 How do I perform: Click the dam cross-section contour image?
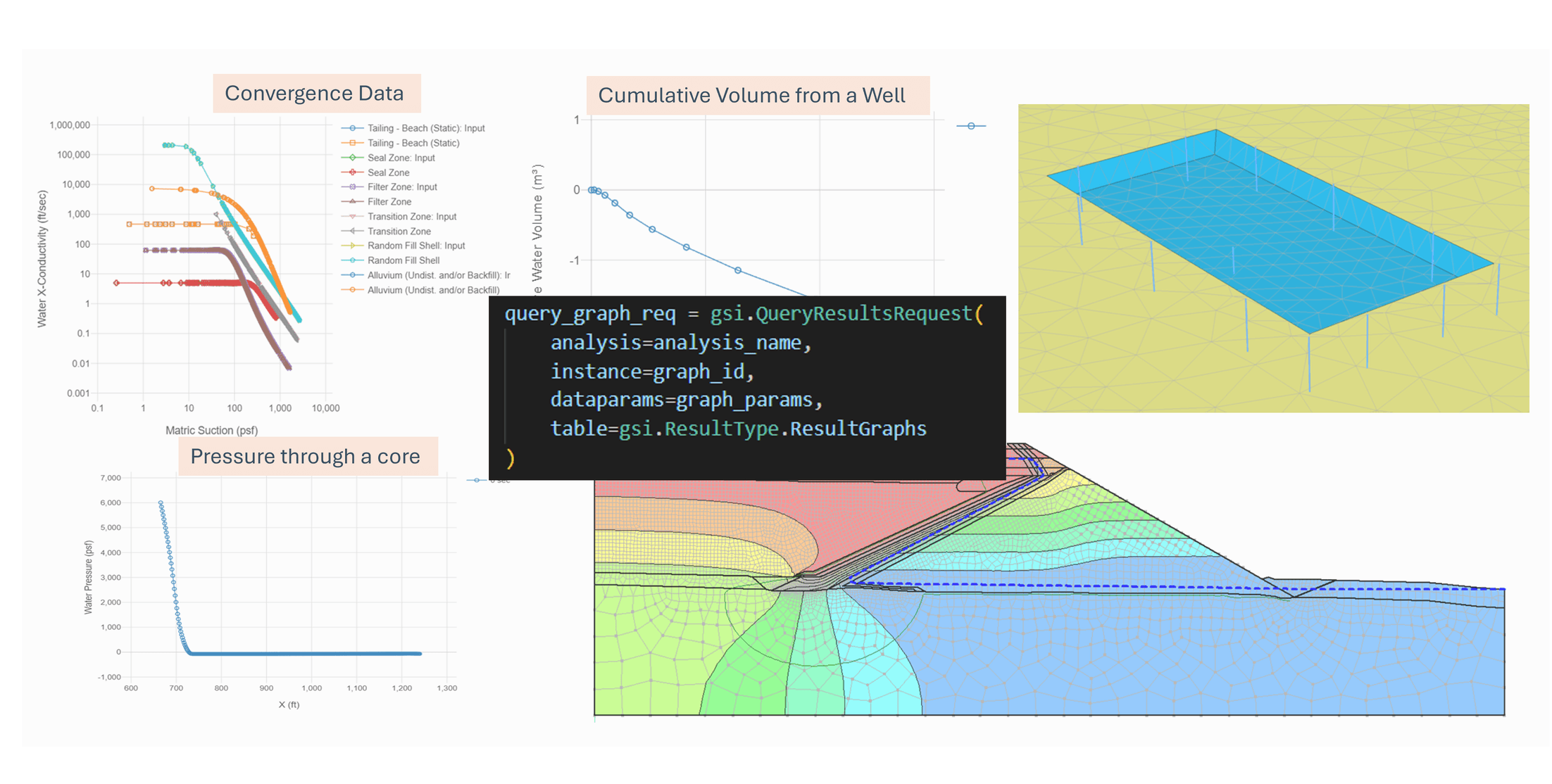coord(1049,581)
